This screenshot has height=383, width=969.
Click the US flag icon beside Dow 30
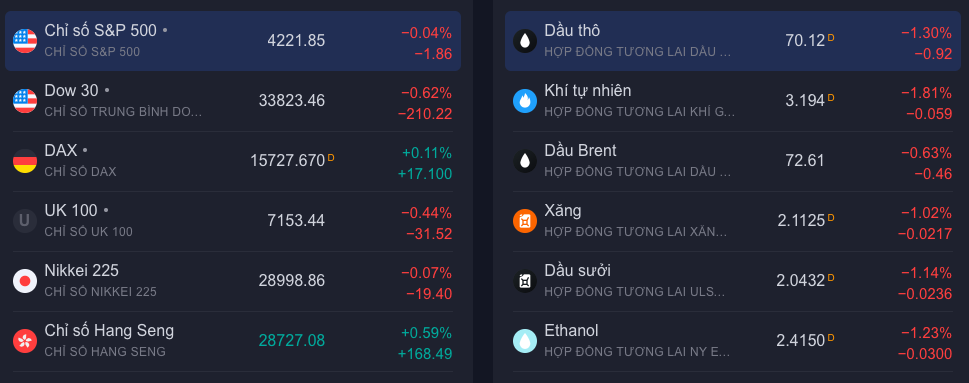pyautogui.click(x=25, y=101)
